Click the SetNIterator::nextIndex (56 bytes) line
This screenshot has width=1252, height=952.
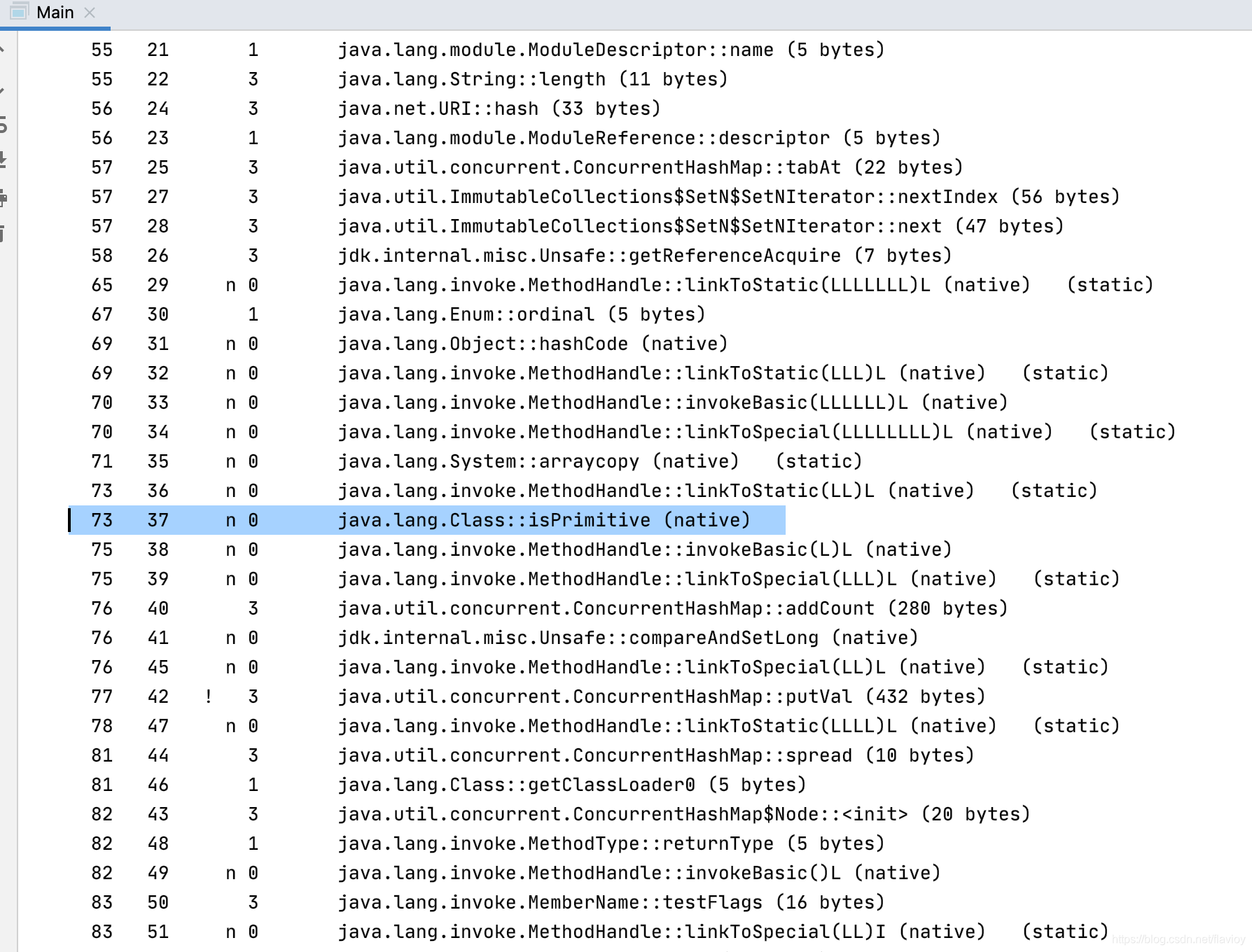(729, 197)
